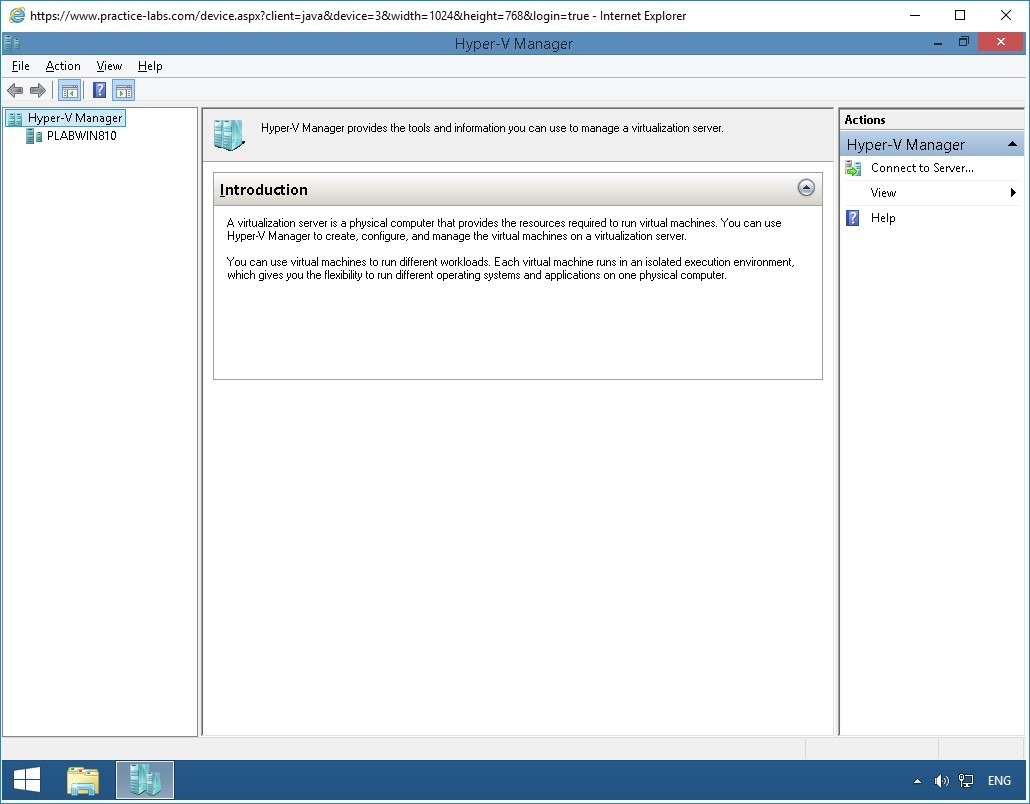Click the back navigation arrow
Viewport: 1030px width, 804px height.
click(15, 90)
